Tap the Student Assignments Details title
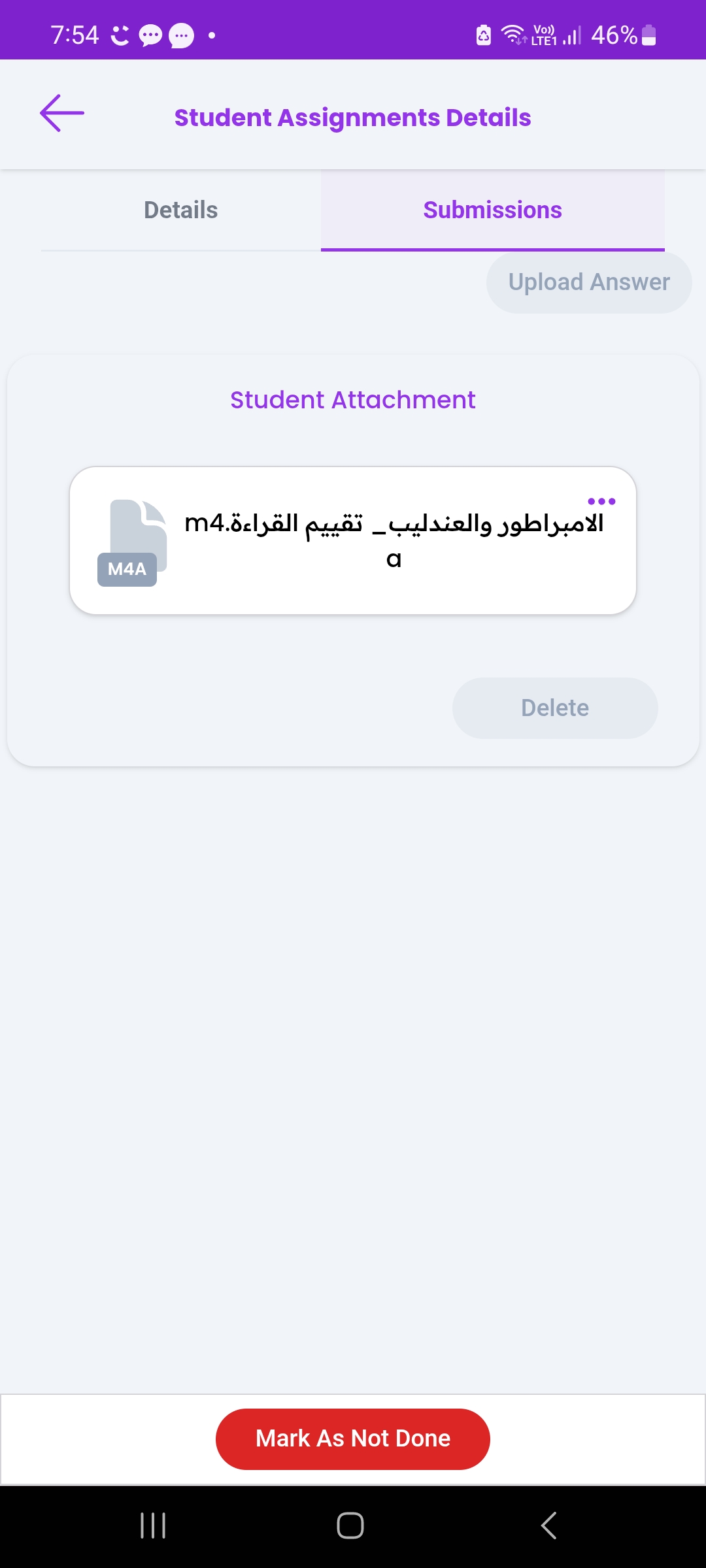The height and width of the screenshot is (1568, 706). [353, 118]
